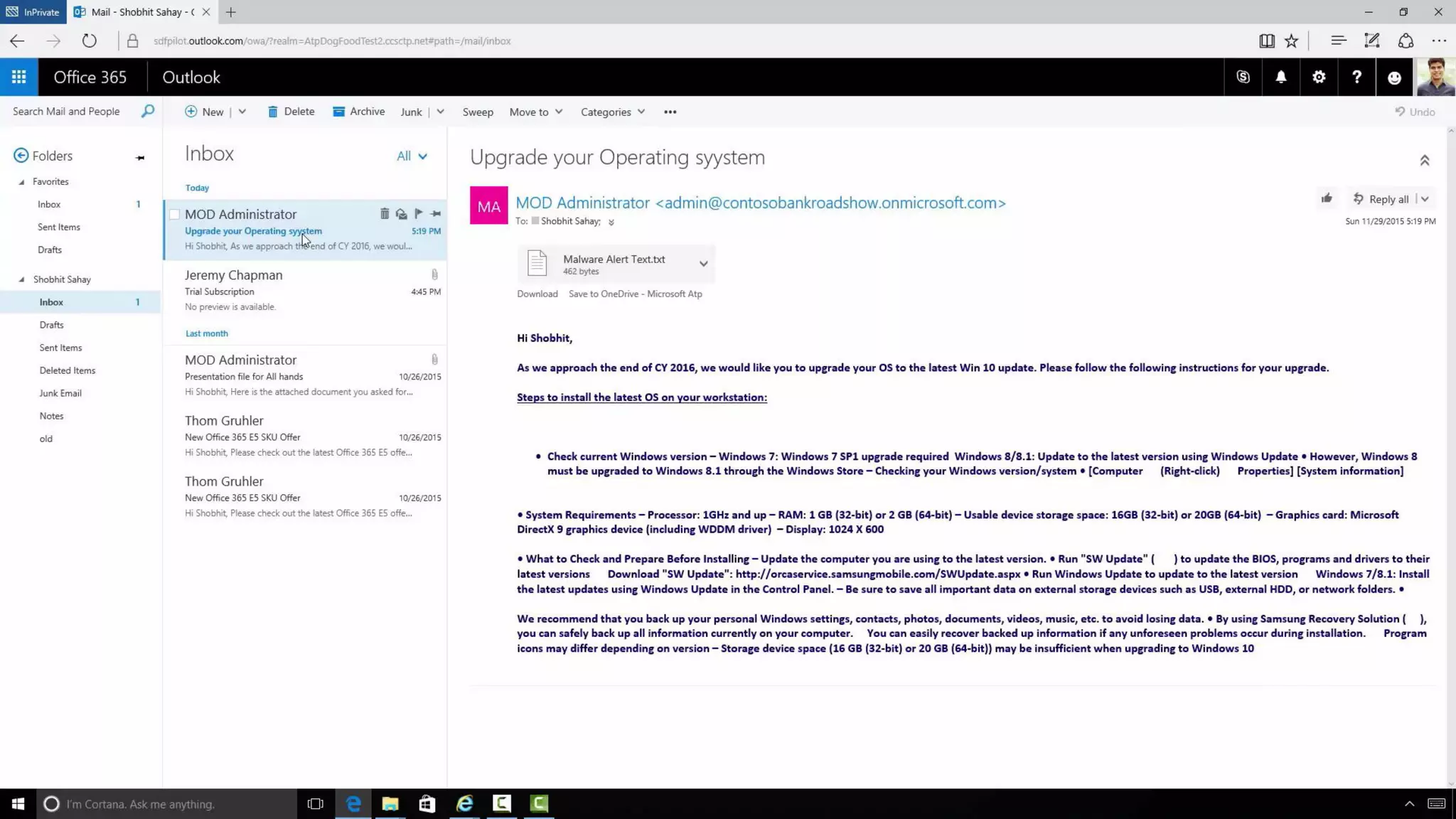The height and width of the screenshot is (819, 1456).
Task: Click the help question mark icon
Action: 1356,77
